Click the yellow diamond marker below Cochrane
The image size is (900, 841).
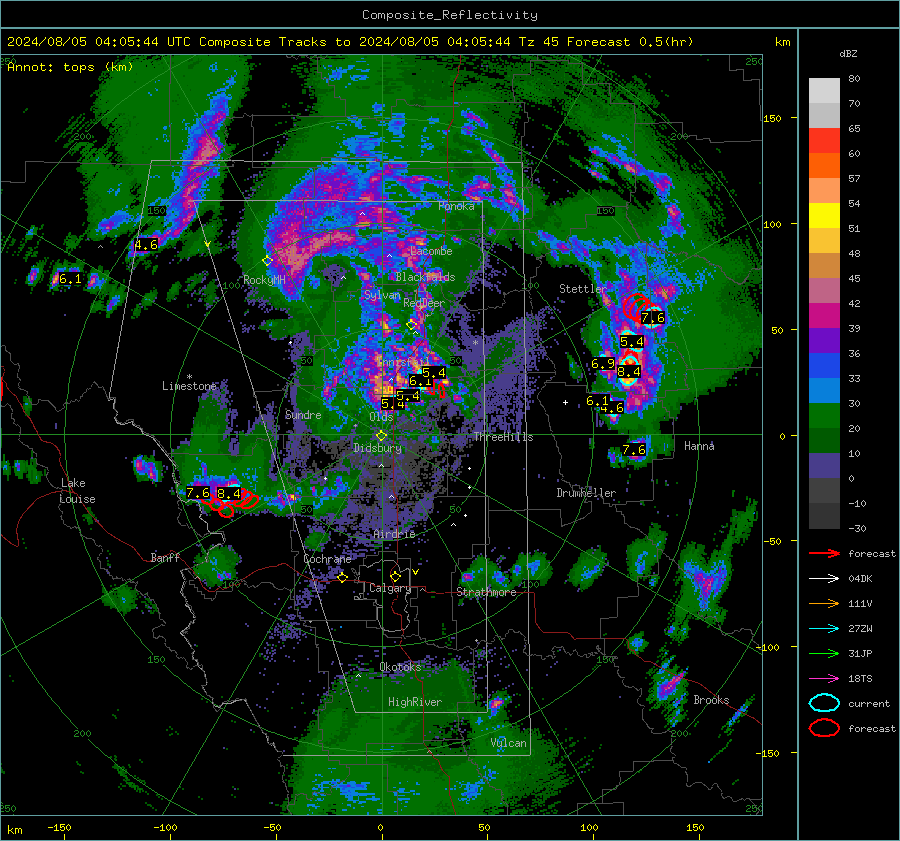[342, 578]
